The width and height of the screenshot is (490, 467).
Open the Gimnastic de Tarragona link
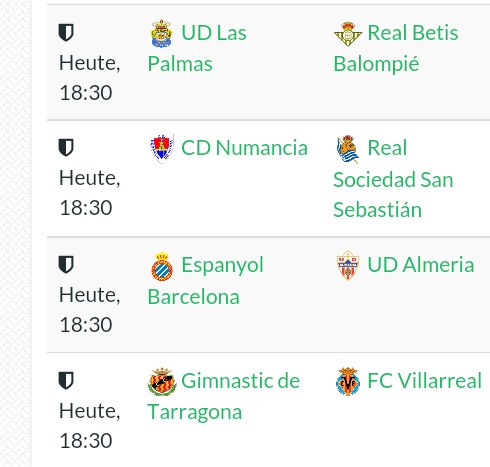tap(224, 396)
